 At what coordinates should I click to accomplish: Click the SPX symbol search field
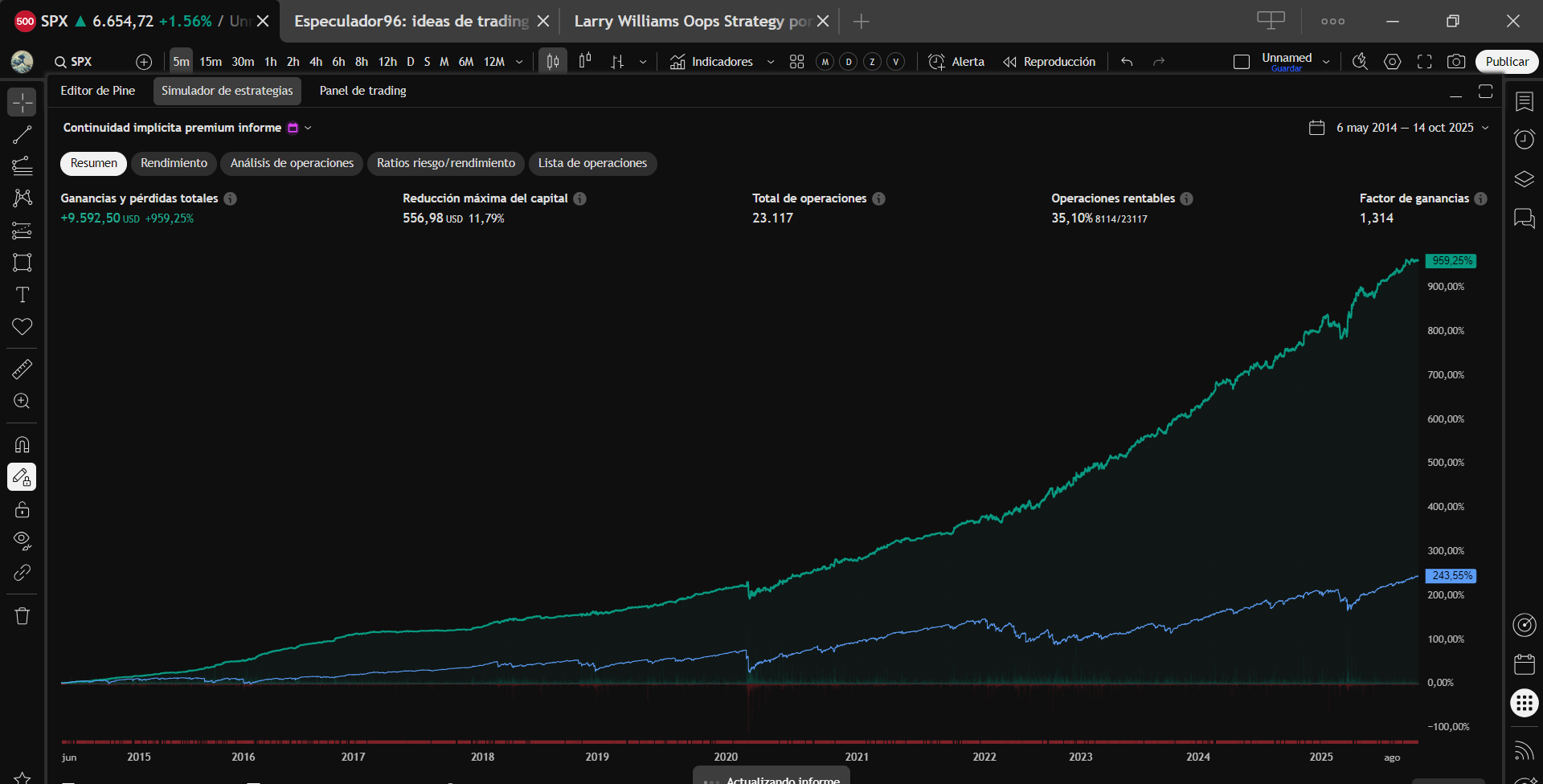click(x=81, y=62)
